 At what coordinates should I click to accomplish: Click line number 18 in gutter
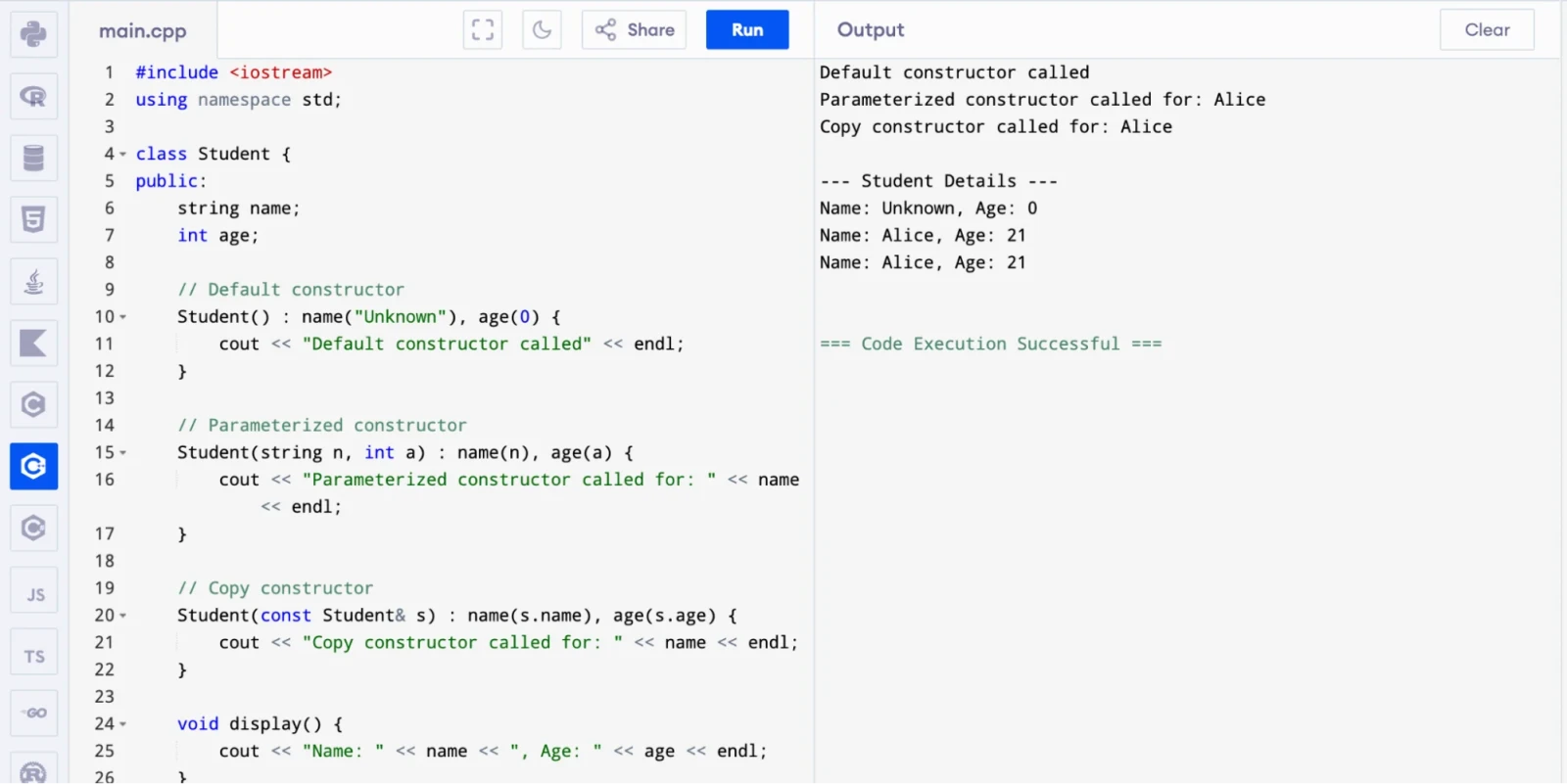click(x=105, y=562)
